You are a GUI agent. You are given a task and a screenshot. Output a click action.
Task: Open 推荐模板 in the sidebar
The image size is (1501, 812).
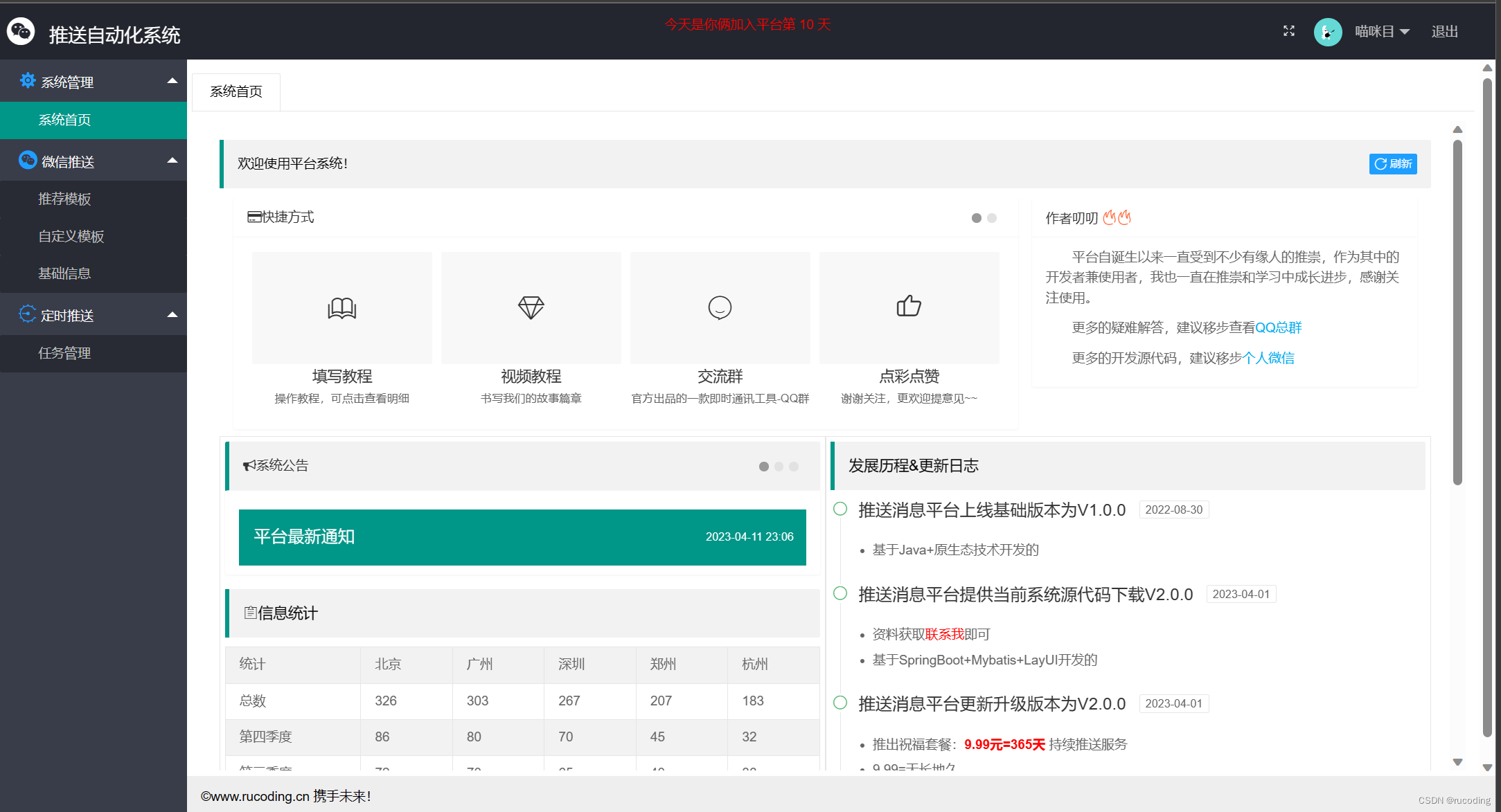64,199
